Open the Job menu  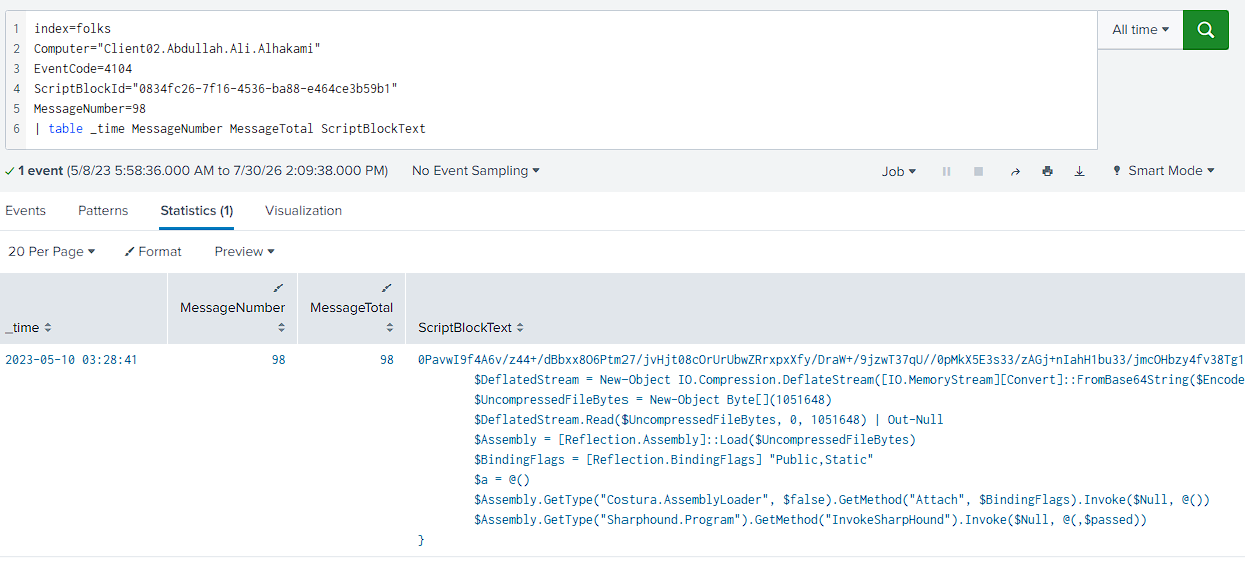pos(899,171)
